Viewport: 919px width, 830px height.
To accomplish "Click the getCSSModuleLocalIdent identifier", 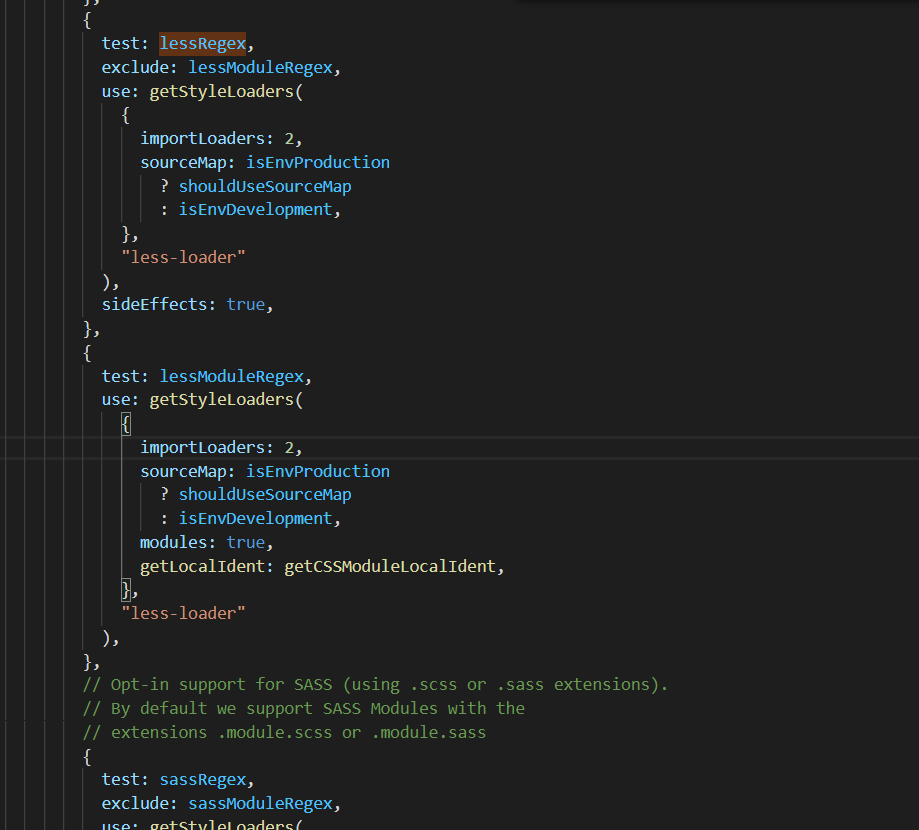I will [390, 567].
